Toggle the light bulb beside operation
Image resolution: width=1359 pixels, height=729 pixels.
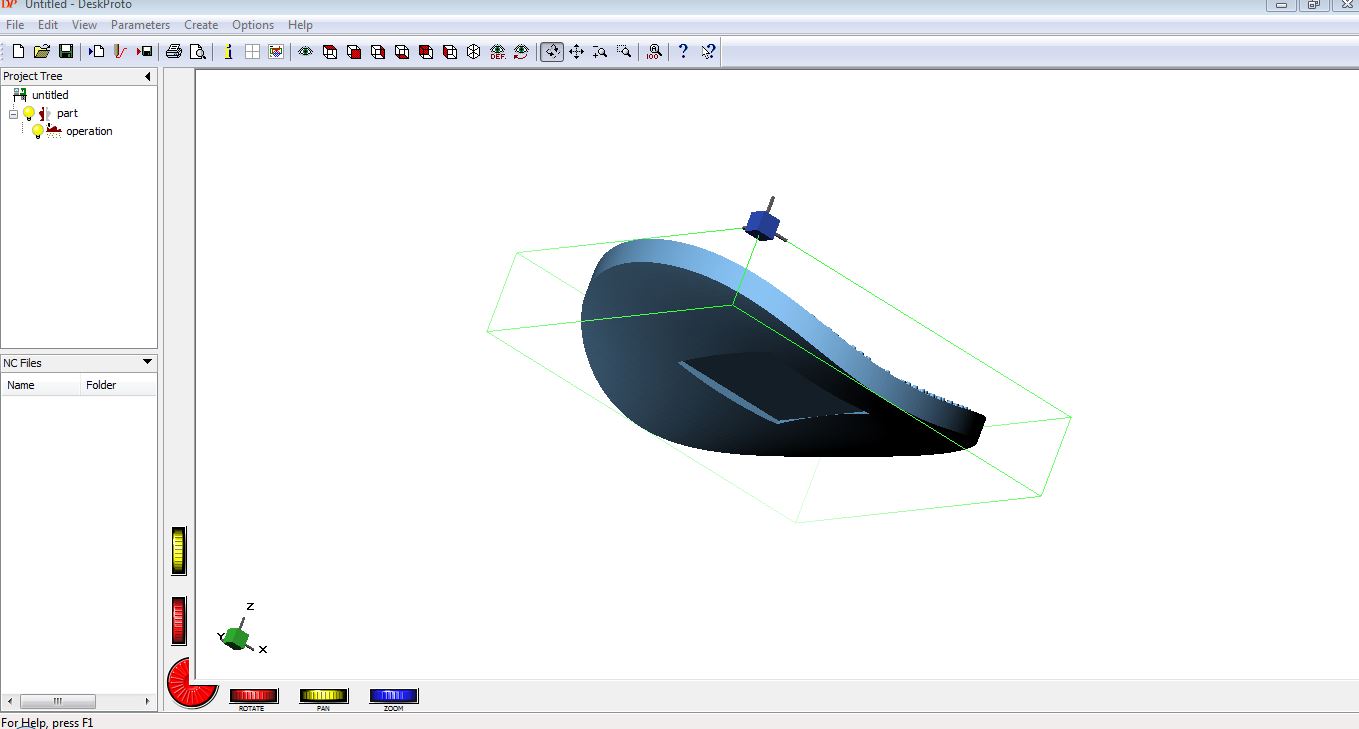[38, 131]
